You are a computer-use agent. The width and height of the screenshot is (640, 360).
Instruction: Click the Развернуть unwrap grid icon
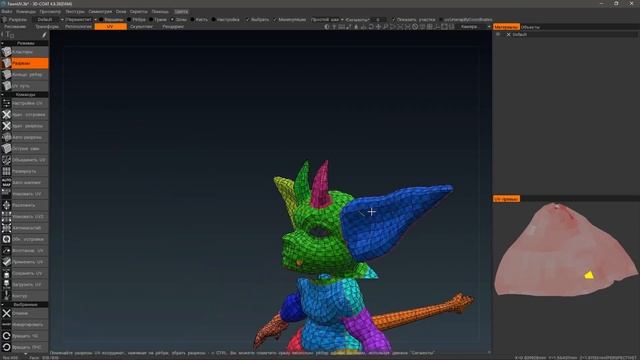(x=6, y=171)
